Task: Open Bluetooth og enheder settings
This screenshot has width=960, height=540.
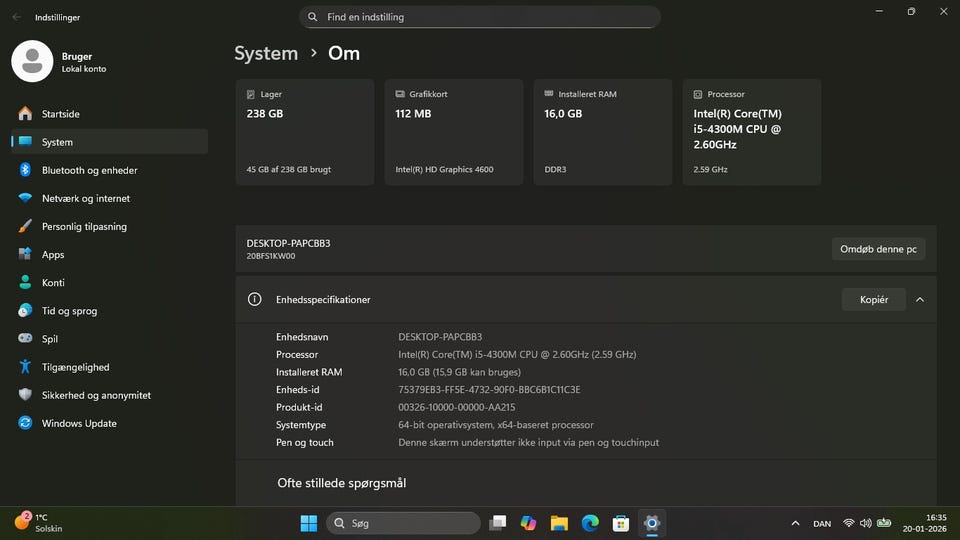Action: (x=89, y=170)
